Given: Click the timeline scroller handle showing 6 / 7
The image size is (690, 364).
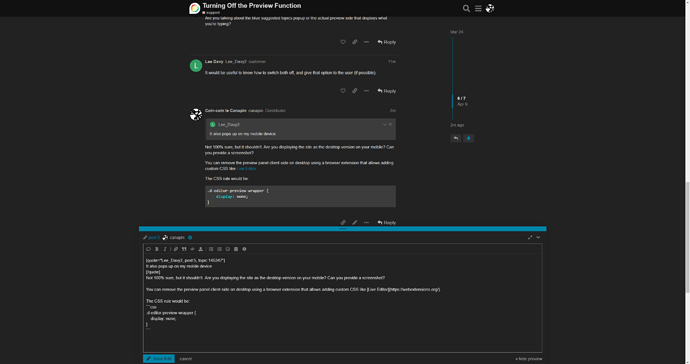Looking at the screenshot, I should click(452, 101).
